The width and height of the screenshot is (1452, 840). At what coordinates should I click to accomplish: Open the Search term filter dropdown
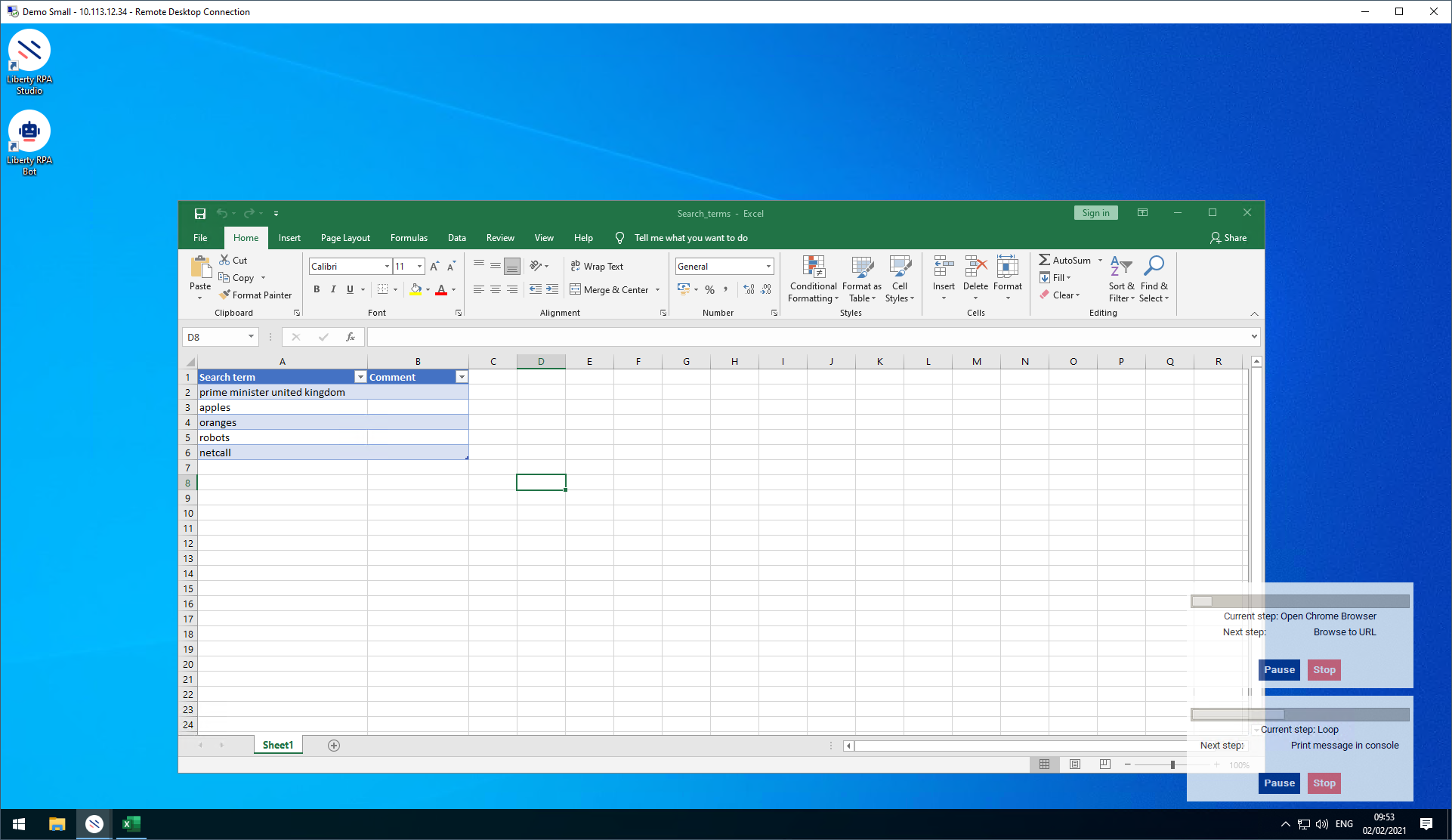(x=360, y=377)
